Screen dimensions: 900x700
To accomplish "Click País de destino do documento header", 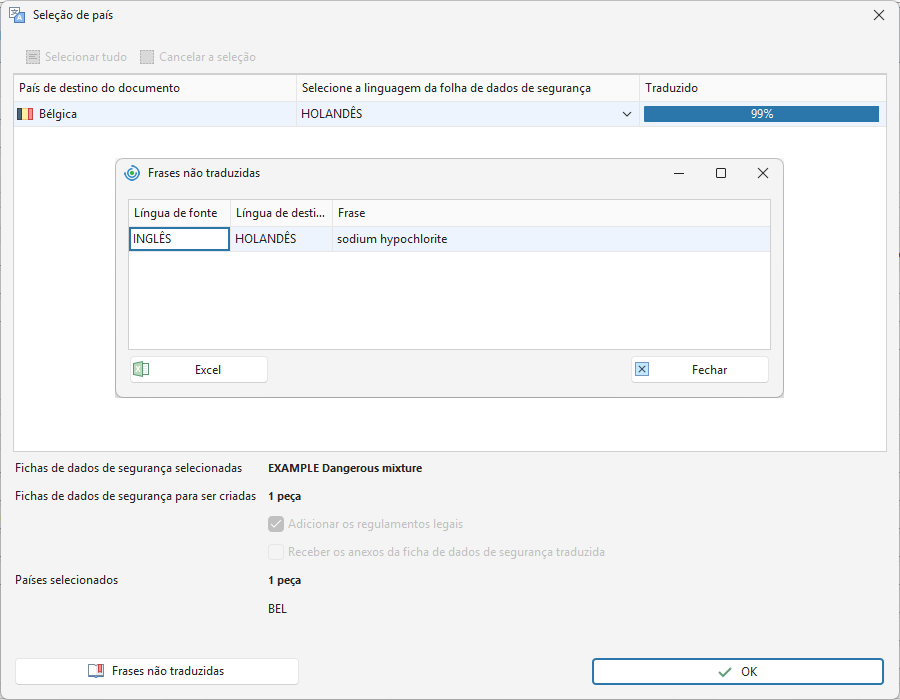I will click(x=155, y=88).
